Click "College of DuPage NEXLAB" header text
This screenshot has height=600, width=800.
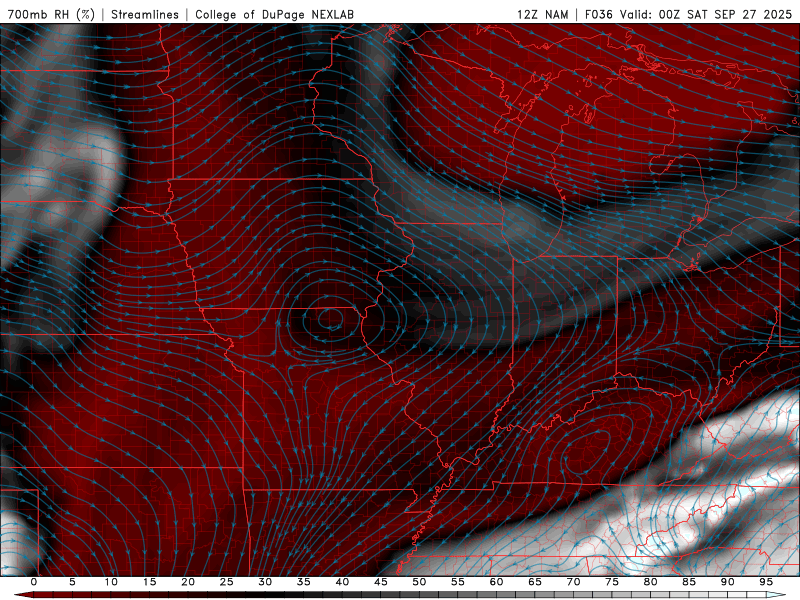point(274,14)
